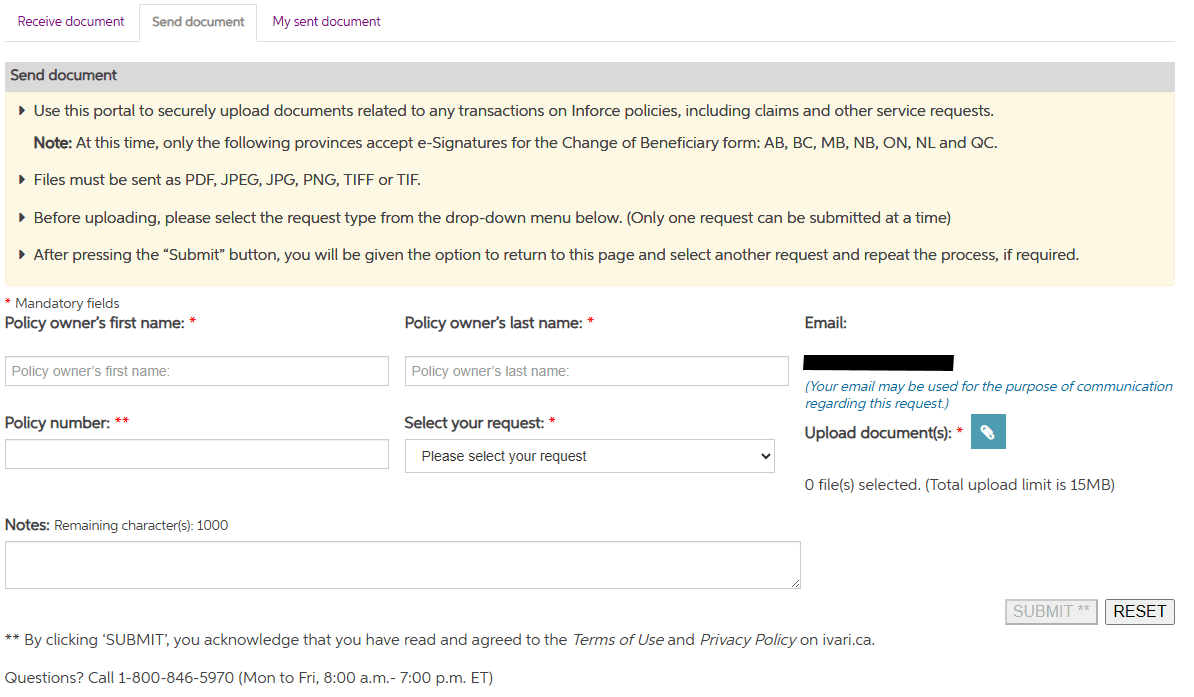Image resolution: width=1194 pixels, height=697 pixels.
Task: Focus the policy owner's last name field
Action: [x=596, y=371]
